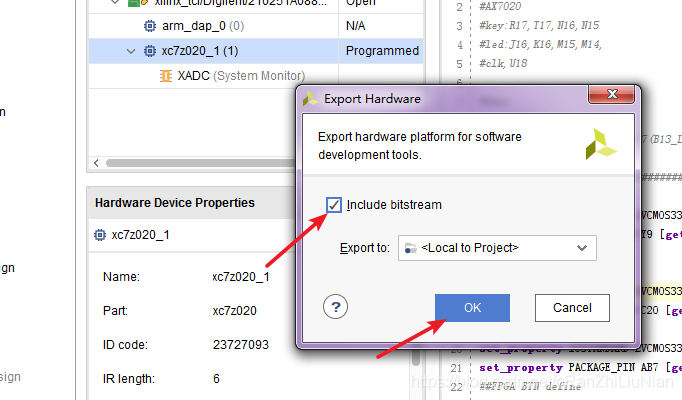Click line 5 #clk, U18 comment
This screenshot has width=682, height=400.
coord(503,63)
